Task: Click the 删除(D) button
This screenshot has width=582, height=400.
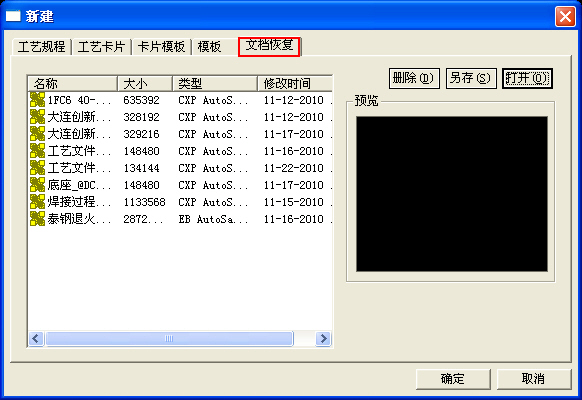Action: click(x=414, y=78)
